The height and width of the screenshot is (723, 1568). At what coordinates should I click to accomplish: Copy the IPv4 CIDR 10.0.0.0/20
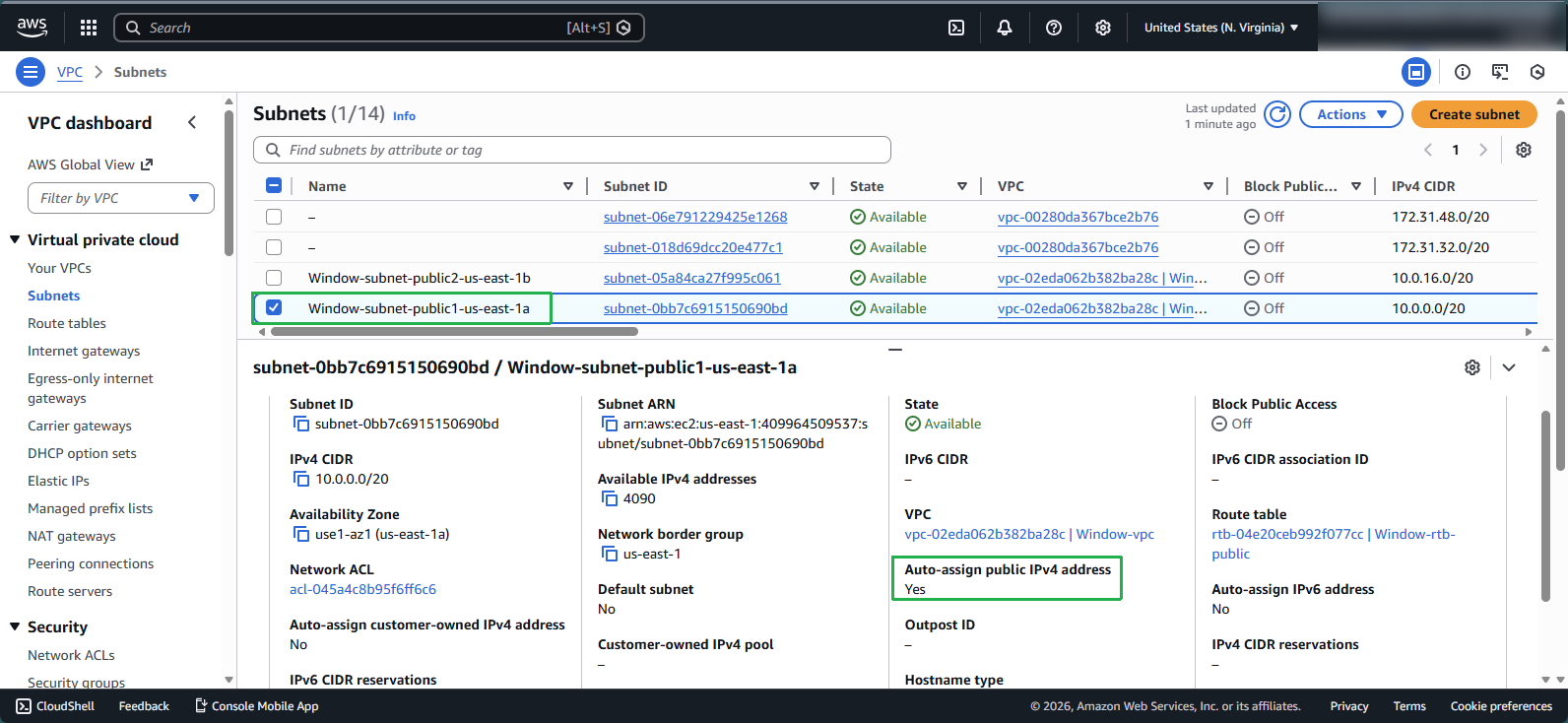tap(301, 479)
